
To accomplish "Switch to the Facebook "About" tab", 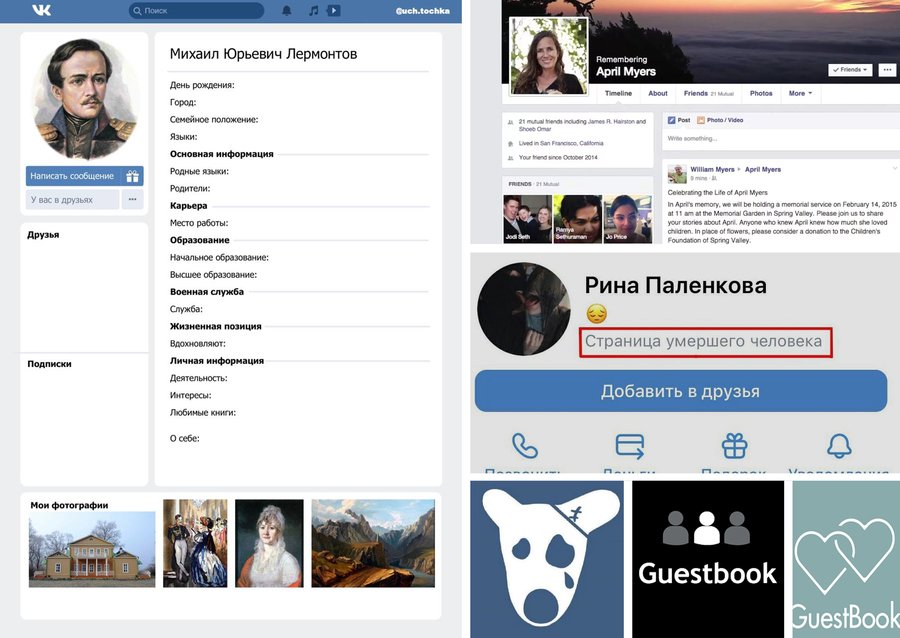I will pyautogui.click(x=658, y=93).
